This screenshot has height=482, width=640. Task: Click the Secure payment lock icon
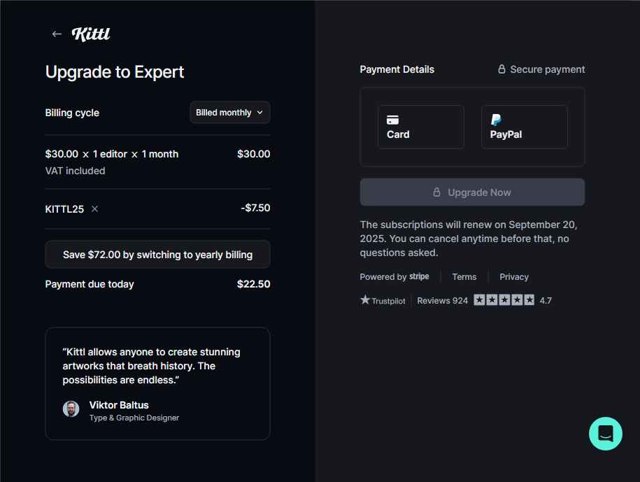coord(502,70)
